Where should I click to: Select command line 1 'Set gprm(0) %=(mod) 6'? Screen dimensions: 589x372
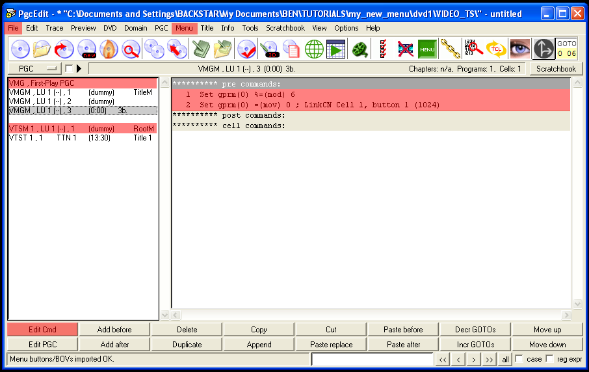[371, 94]
